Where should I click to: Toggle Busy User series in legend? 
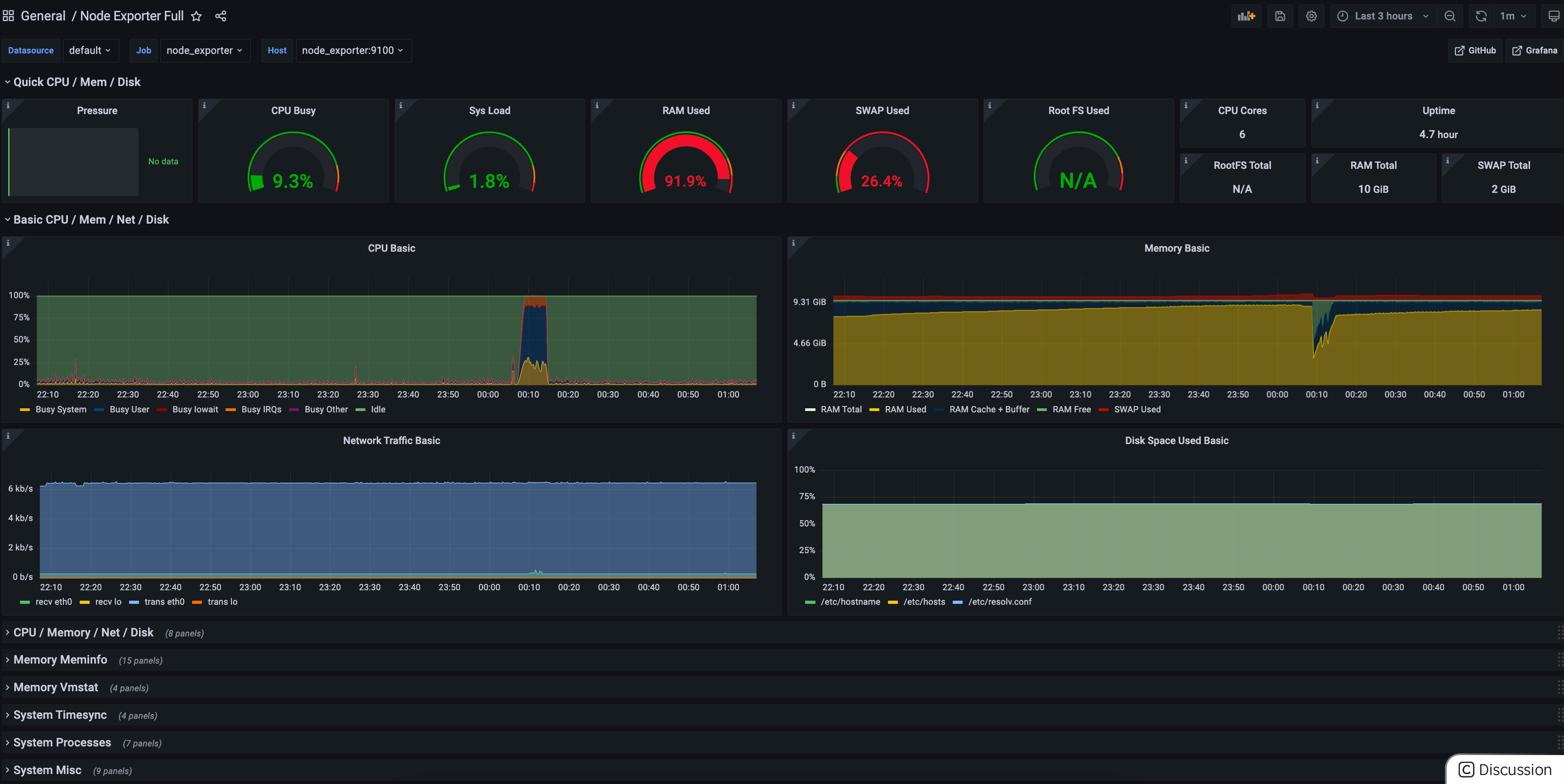(130, 410)
